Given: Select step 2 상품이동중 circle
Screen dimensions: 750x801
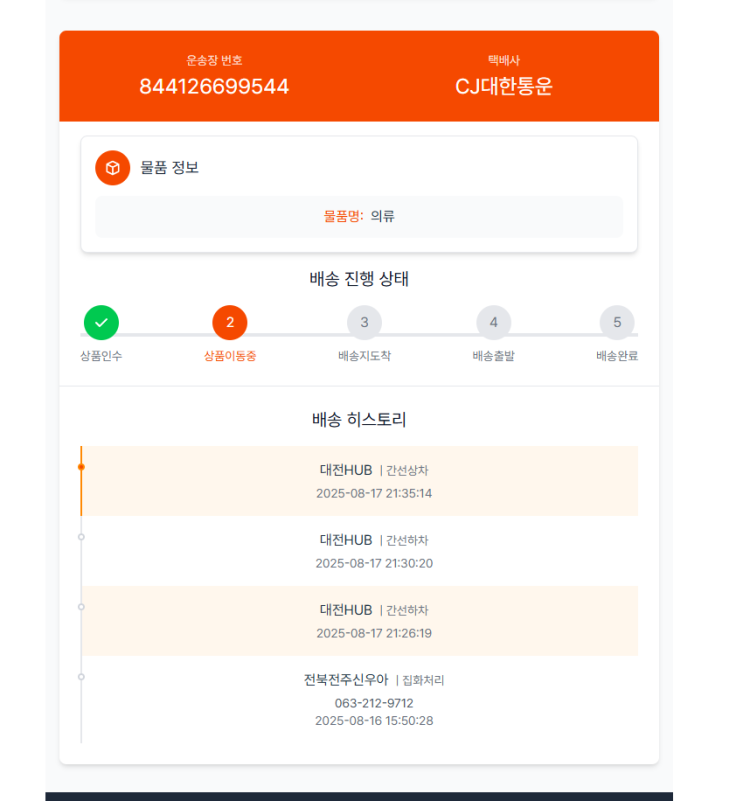Looking at the screenshot, I should 230,322.
